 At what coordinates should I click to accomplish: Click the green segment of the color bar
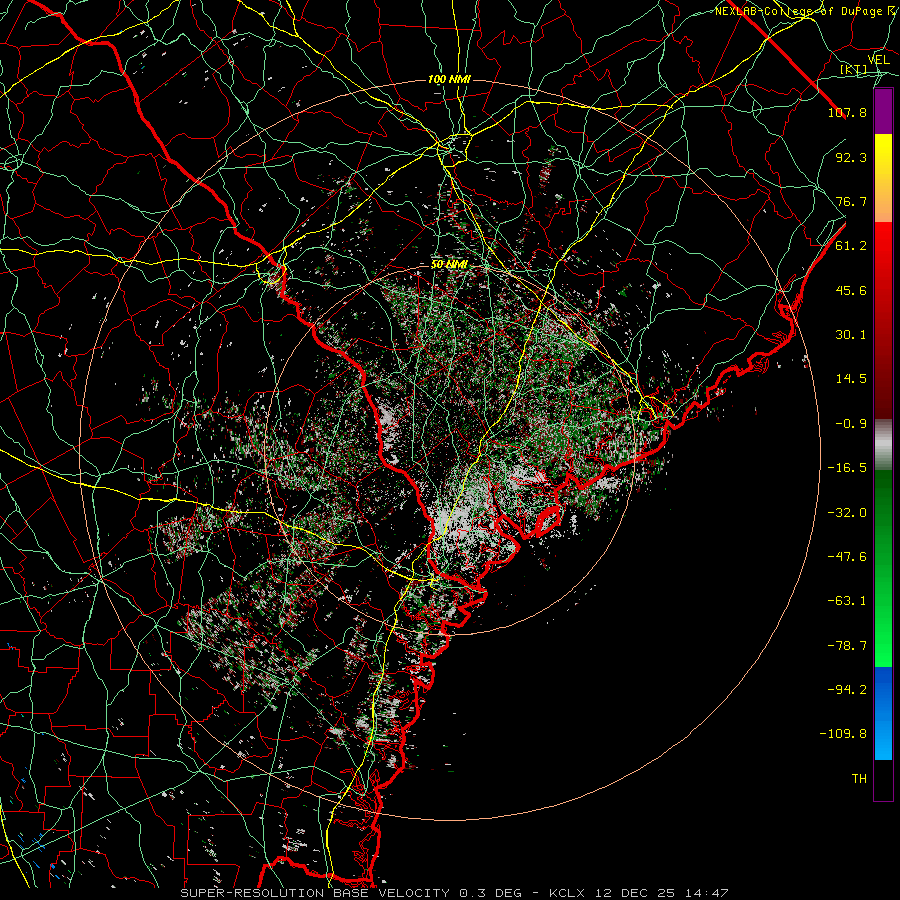pos(883,568)
